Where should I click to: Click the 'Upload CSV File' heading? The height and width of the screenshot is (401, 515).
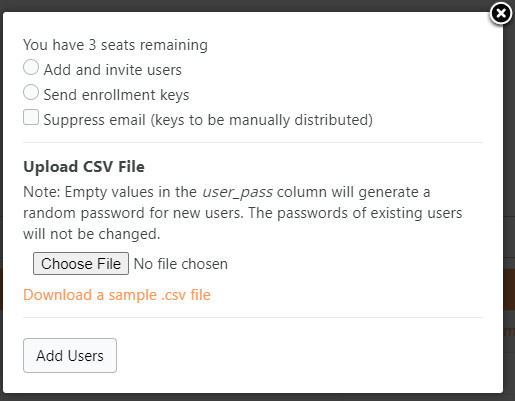coord(84,167)
